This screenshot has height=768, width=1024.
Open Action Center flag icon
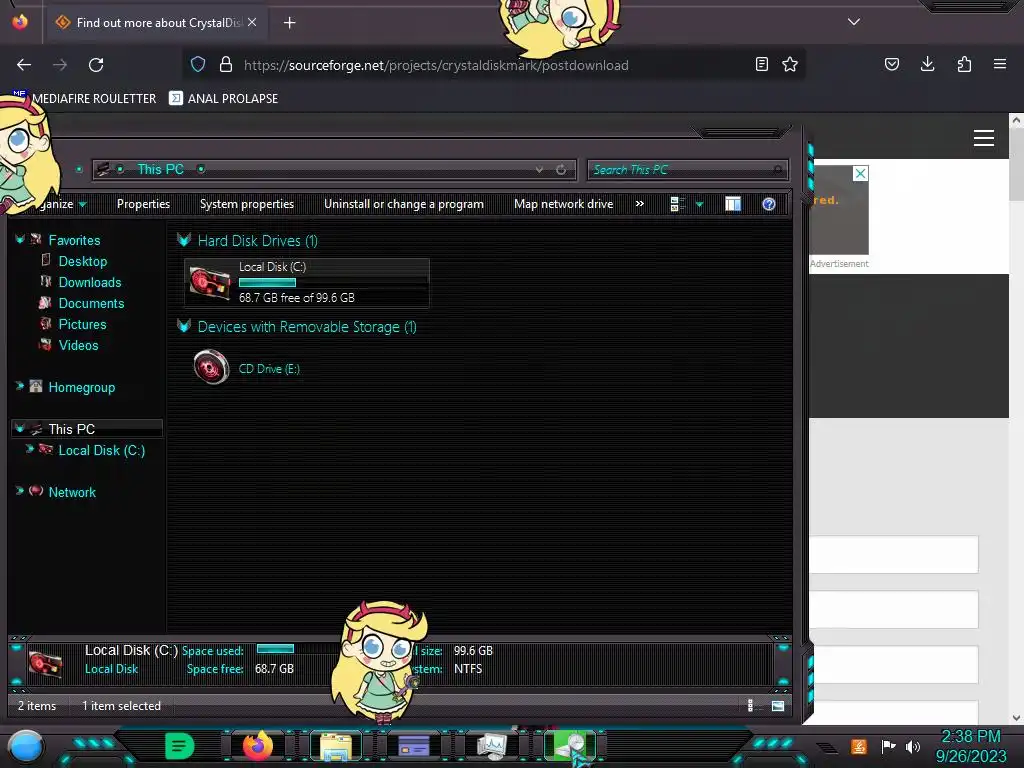(x=888, y=746)
